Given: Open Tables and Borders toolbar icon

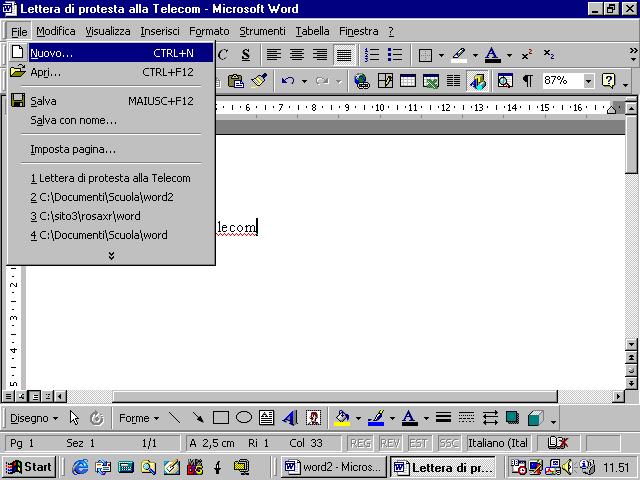Looking at the screenshot, I should (x=385, y=81).
